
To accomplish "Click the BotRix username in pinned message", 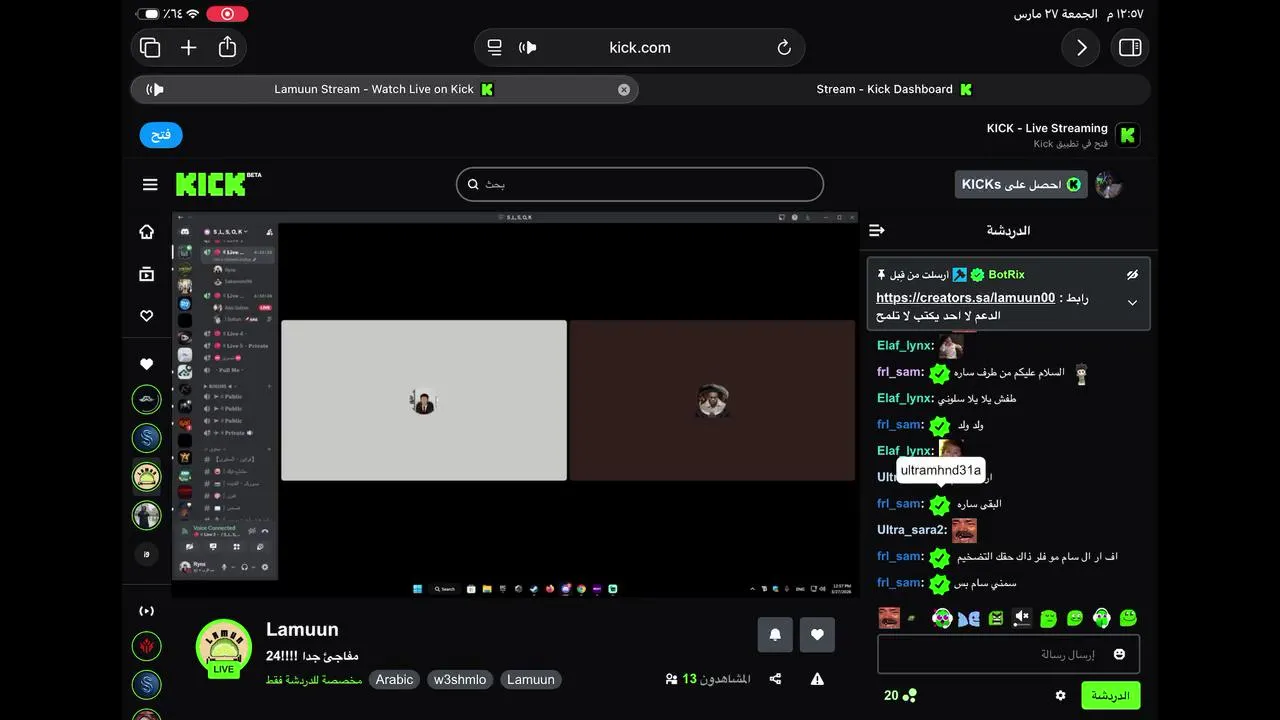I will 1006,274.
